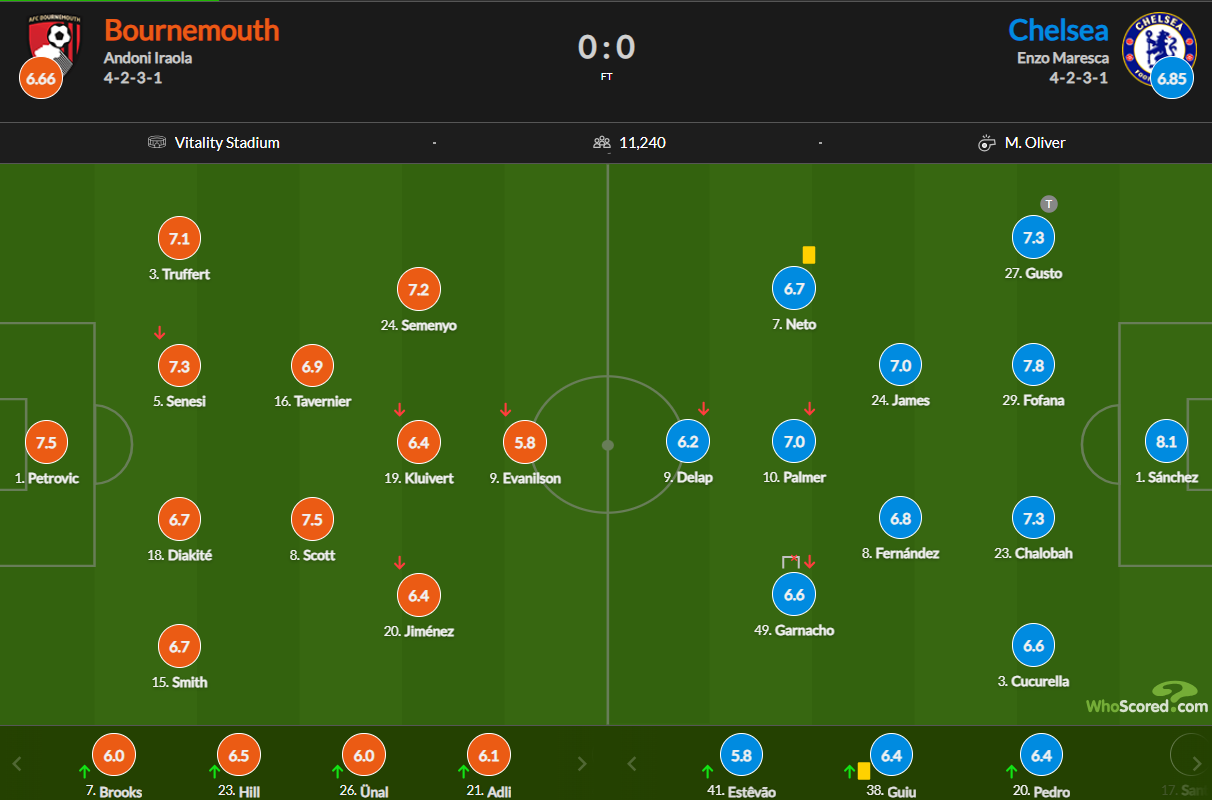This screenshot has height=800, width=1212.
Task: Click the grey T badge above Gusto
Action: pos(1048,204)
